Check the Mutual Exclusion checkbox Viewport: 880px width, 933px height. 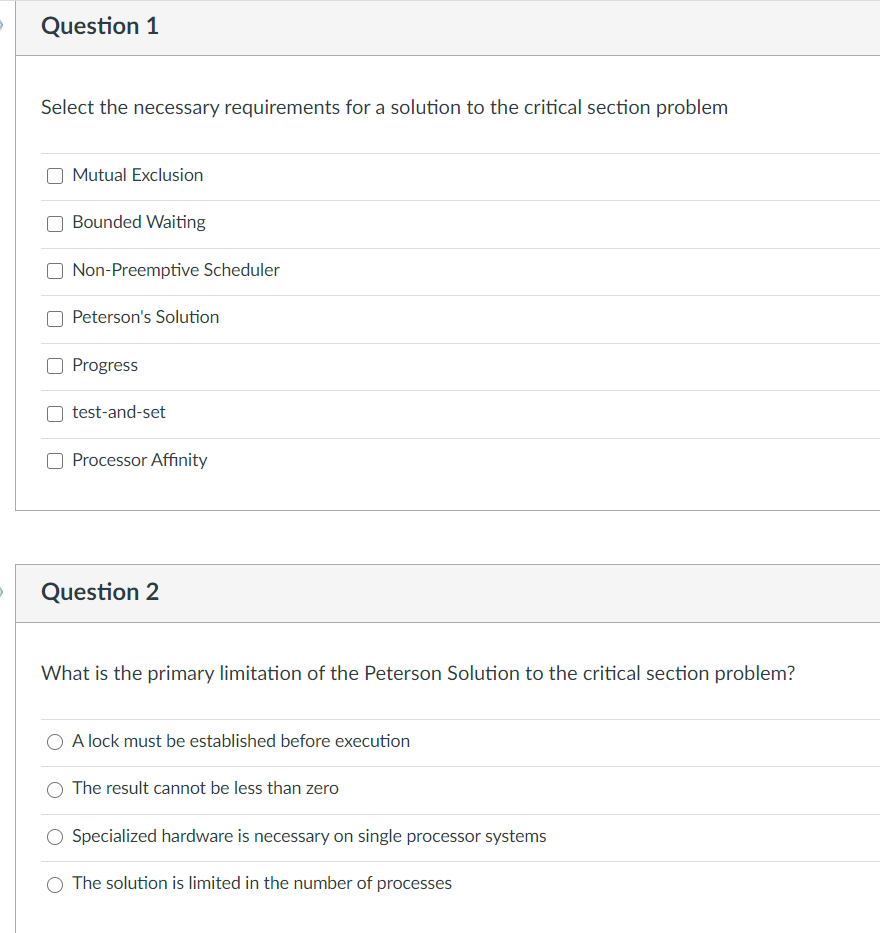coord(55,175)
